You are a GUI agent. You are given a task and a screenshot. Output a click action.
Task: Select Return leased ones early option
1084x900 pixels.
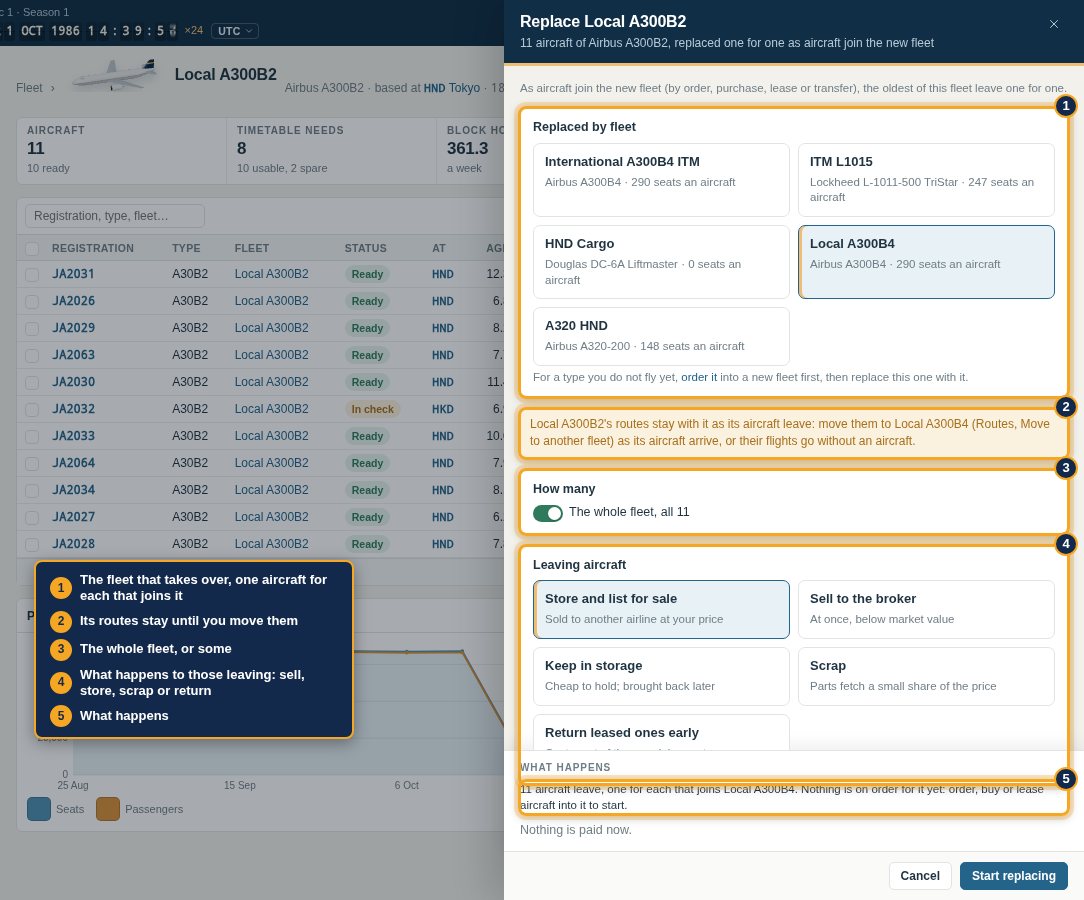pyautogui.click(x=661, y=733)
